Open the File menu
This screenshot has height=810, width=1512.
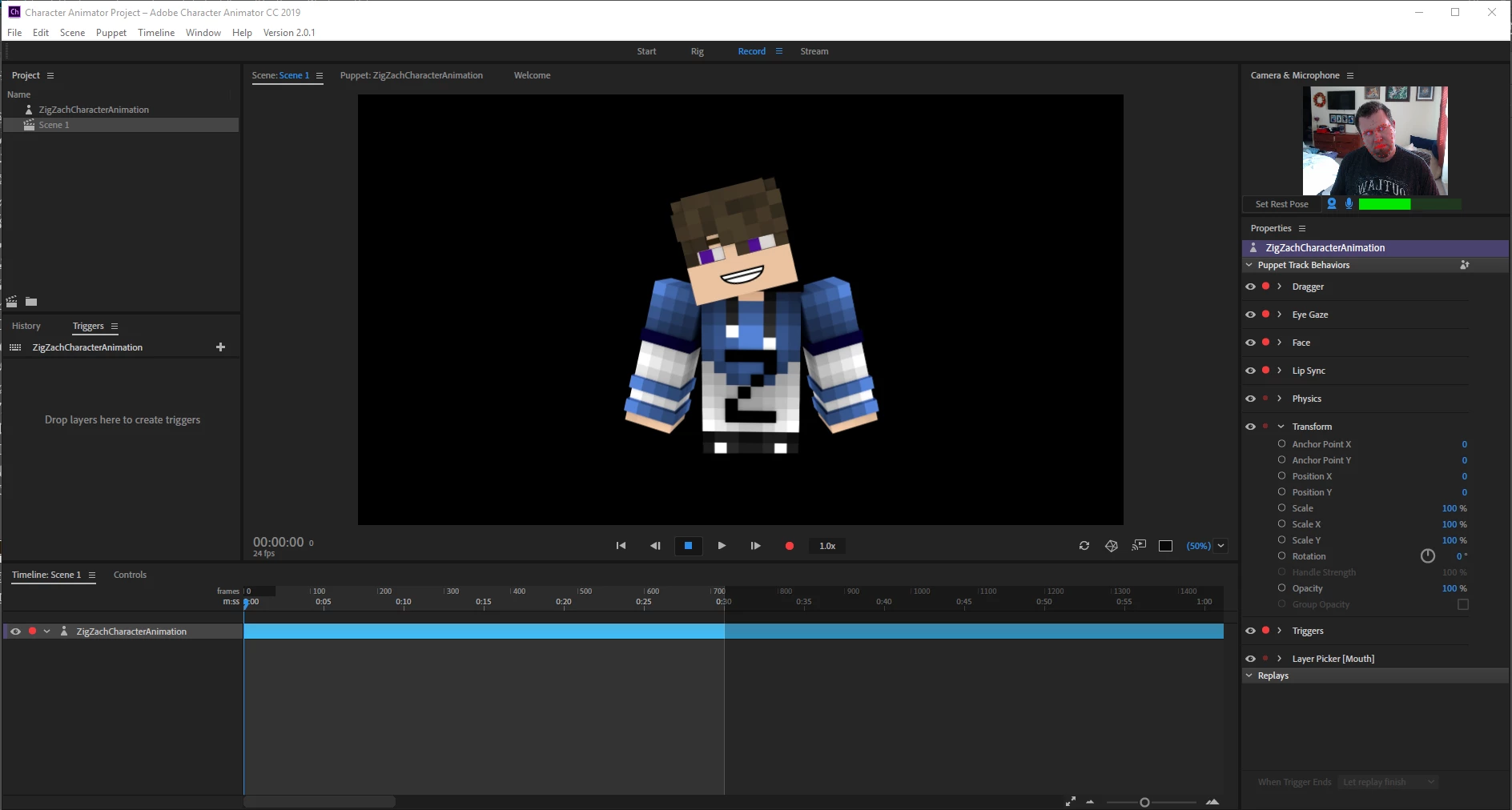point(14,33)
